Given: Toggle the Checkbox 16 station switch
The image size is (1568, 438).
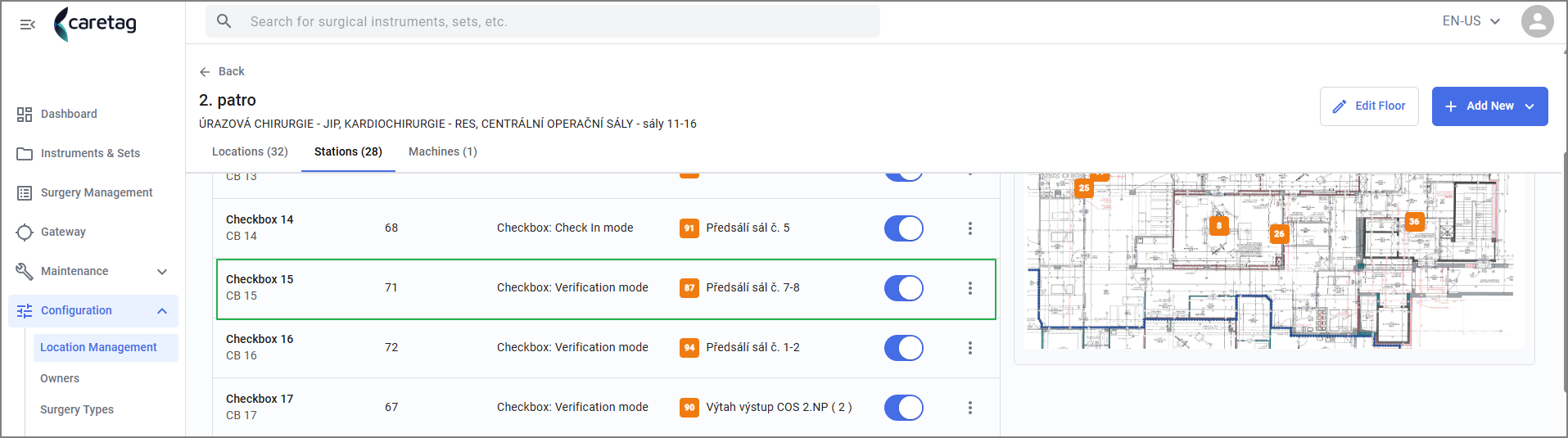Looking at the screenshot, I should 904,348.
